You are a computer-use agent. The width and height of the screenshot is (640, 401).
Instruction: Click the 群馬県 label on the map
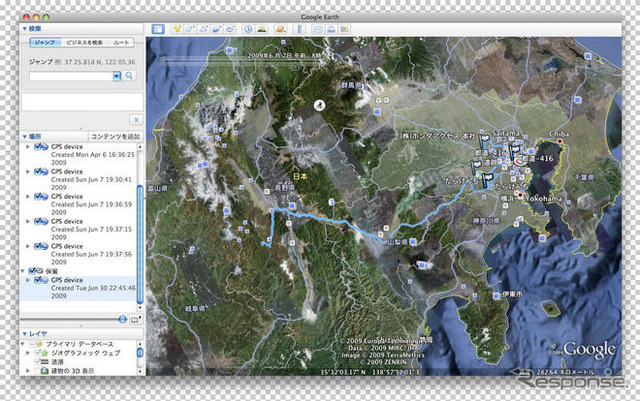pos(351,85)
